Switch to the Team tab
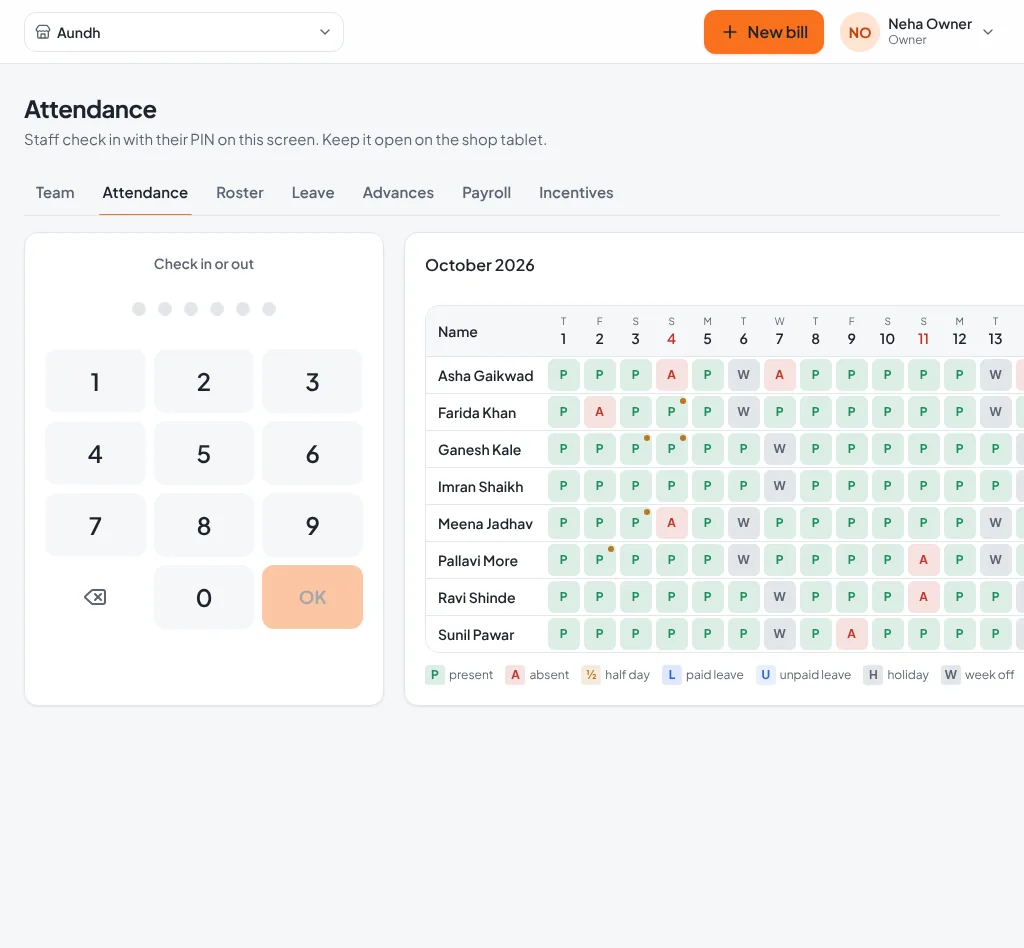 [x=55, y=193]
